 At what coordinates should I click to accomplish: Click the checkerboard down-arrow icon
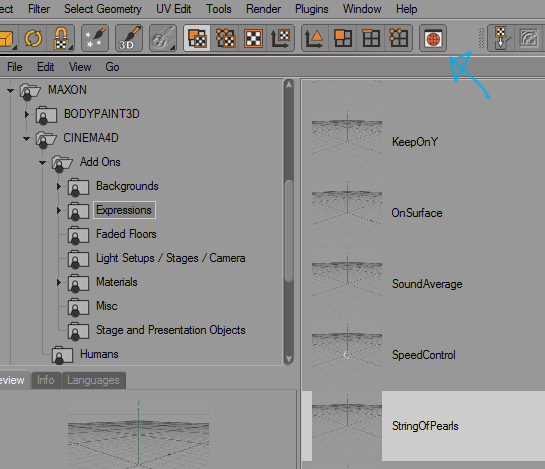[x=502, y=38]
